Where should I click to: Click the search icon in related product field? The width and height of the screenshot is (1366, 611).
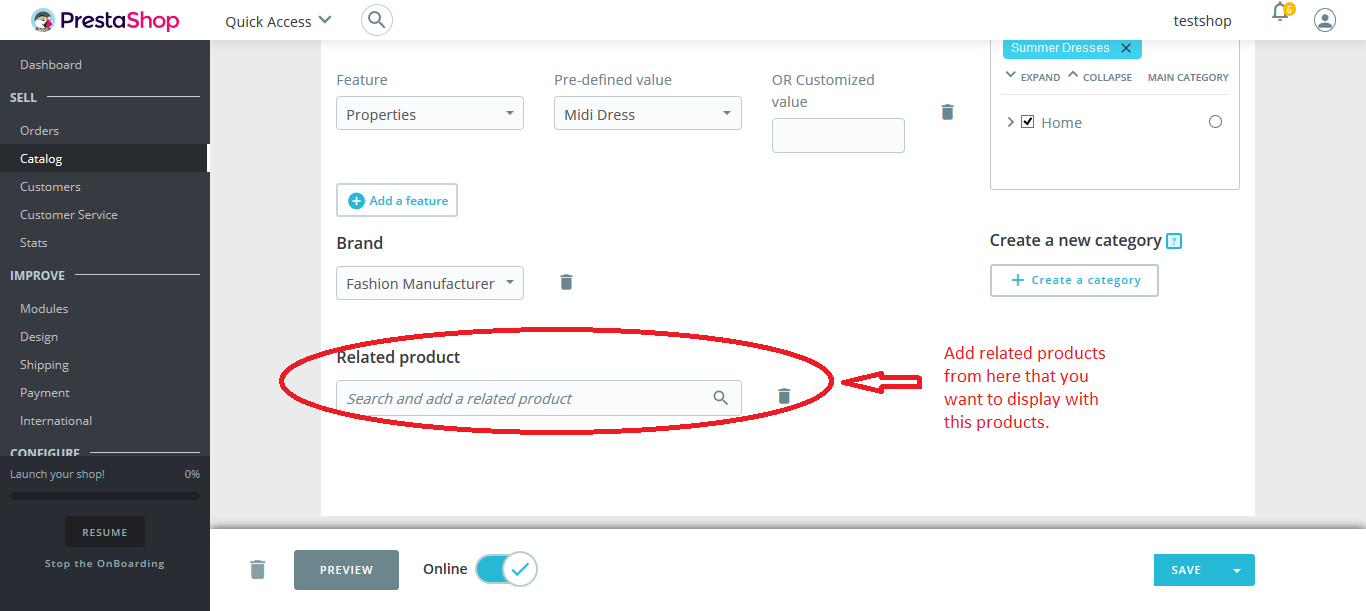click(x=720, y=398)
